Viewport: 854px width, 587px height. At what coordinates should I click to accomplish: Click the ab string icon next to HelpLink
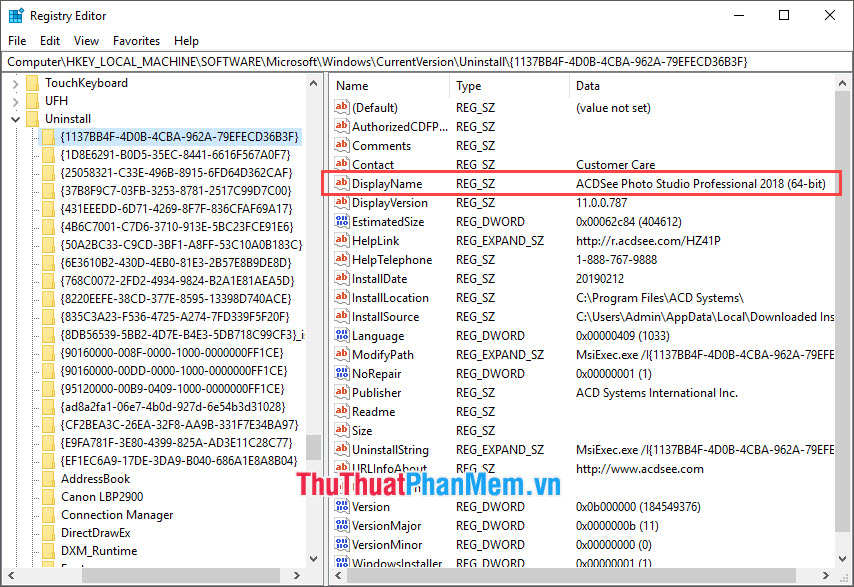point(341,240)
